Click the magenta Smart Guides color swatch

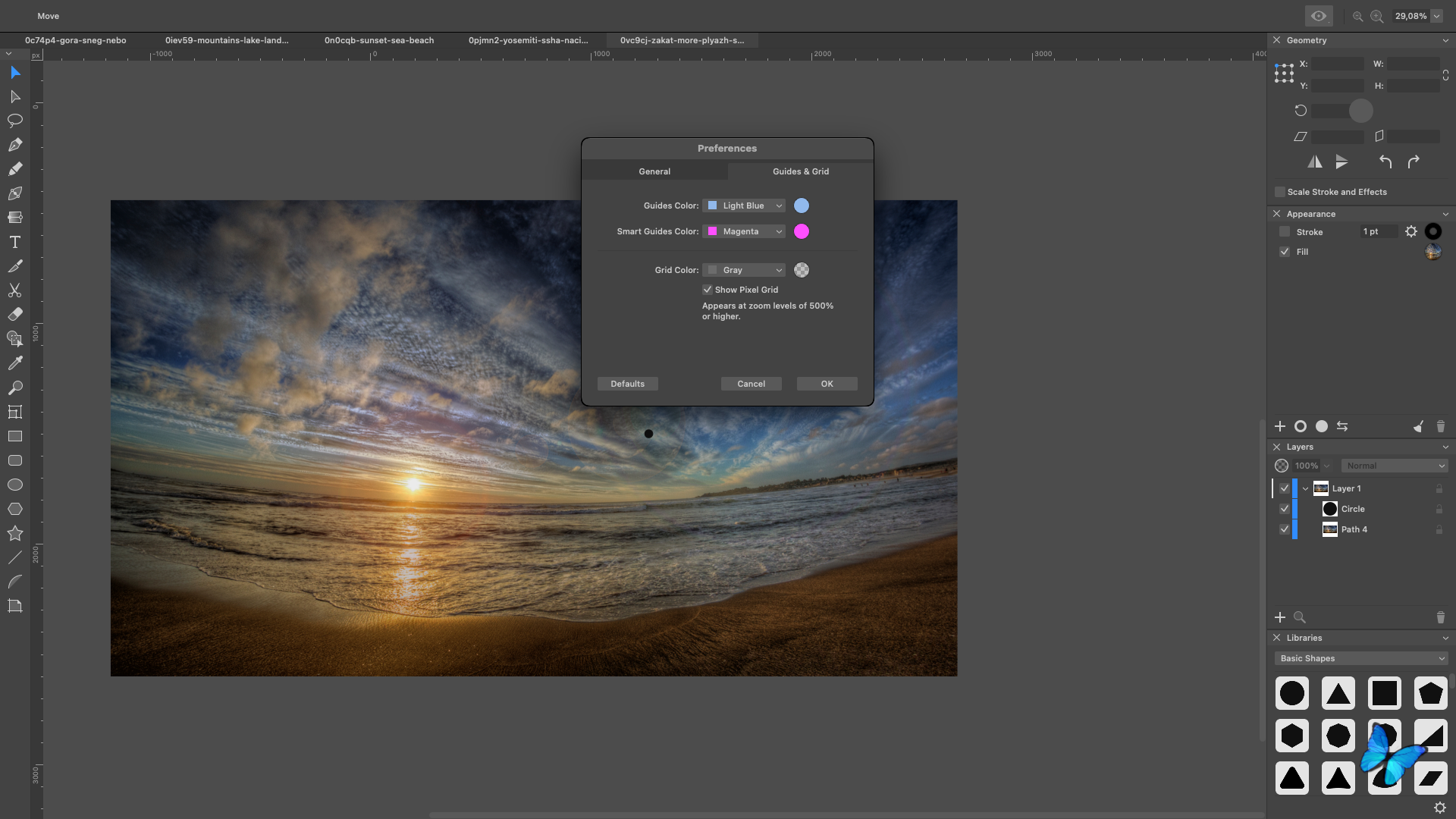point(801,231)
